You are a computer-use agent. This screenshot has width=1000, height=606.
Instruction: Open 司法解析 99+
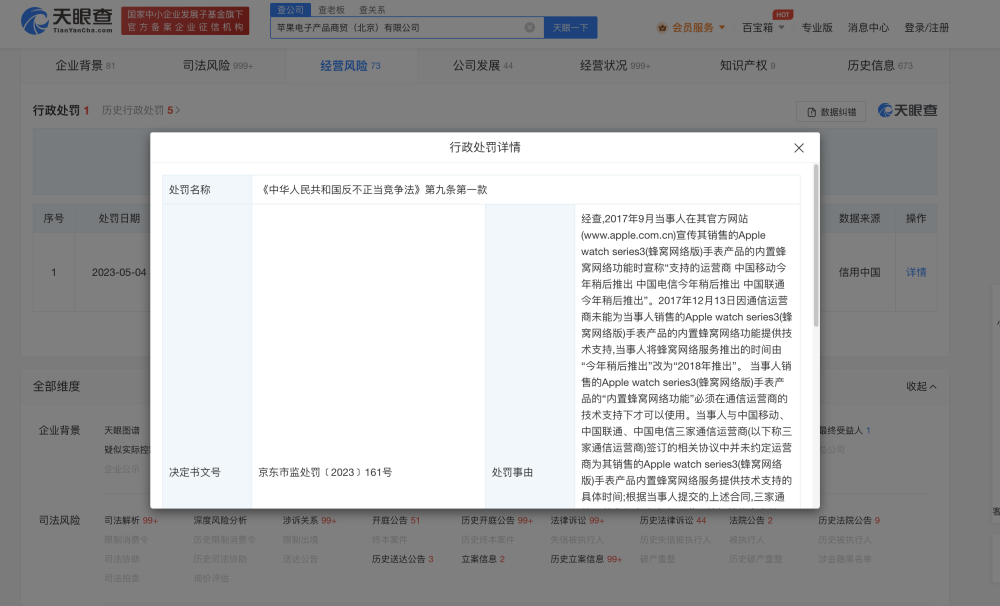(131, 521)
